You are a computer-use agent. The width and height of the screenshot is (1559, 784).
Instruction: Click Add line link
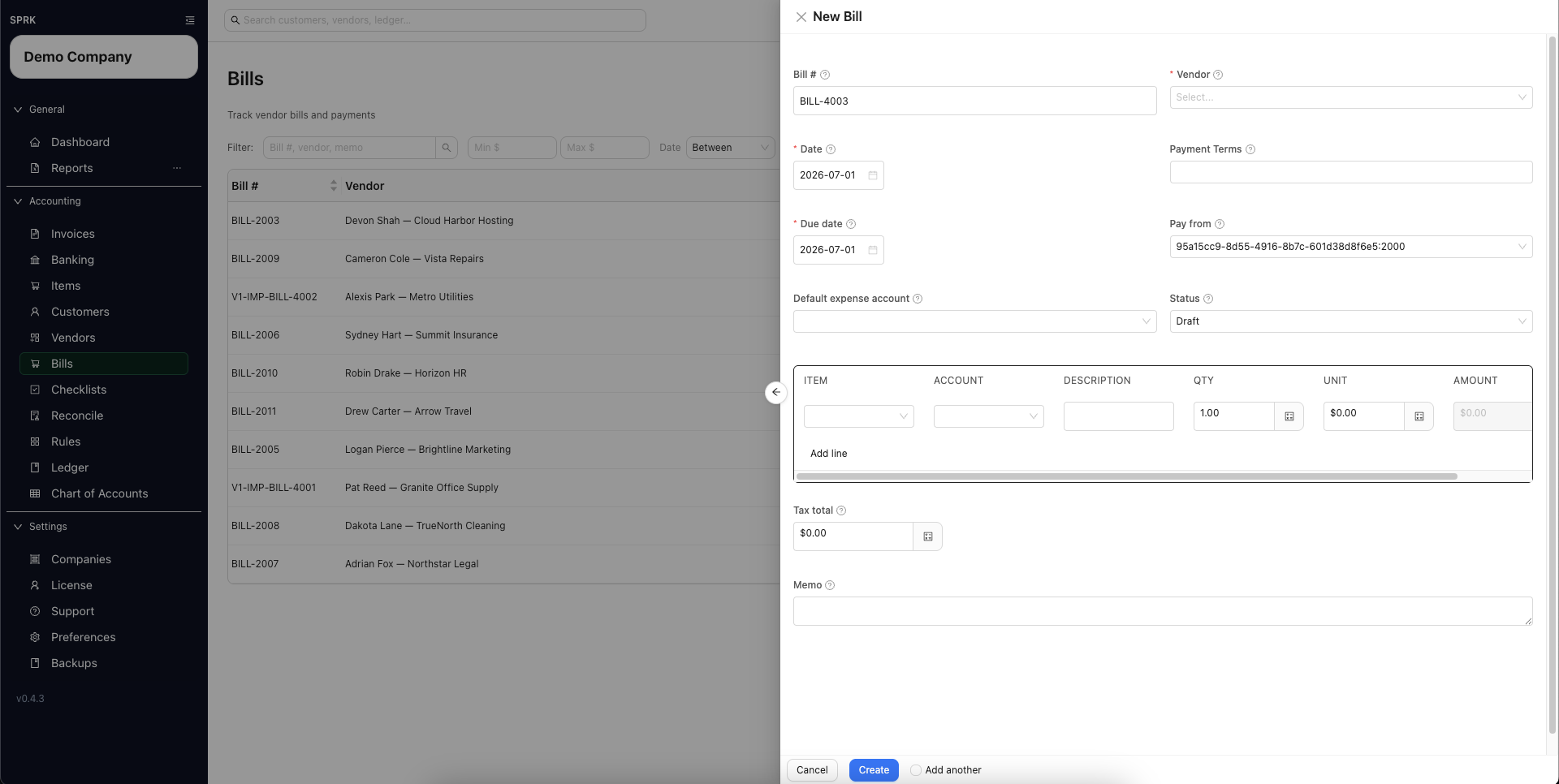click(828, 454)
